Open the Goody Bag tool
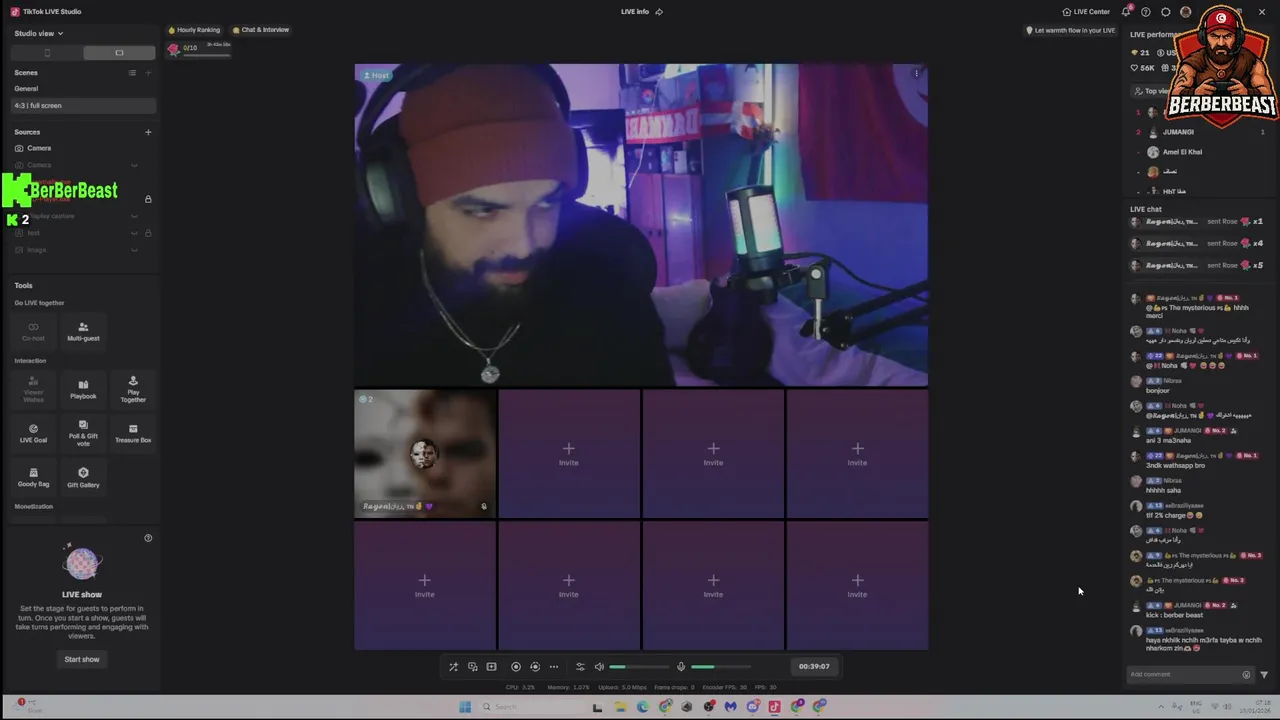Image resolution: width=1280 pixels, height=720 pixels. coord(33,477)
